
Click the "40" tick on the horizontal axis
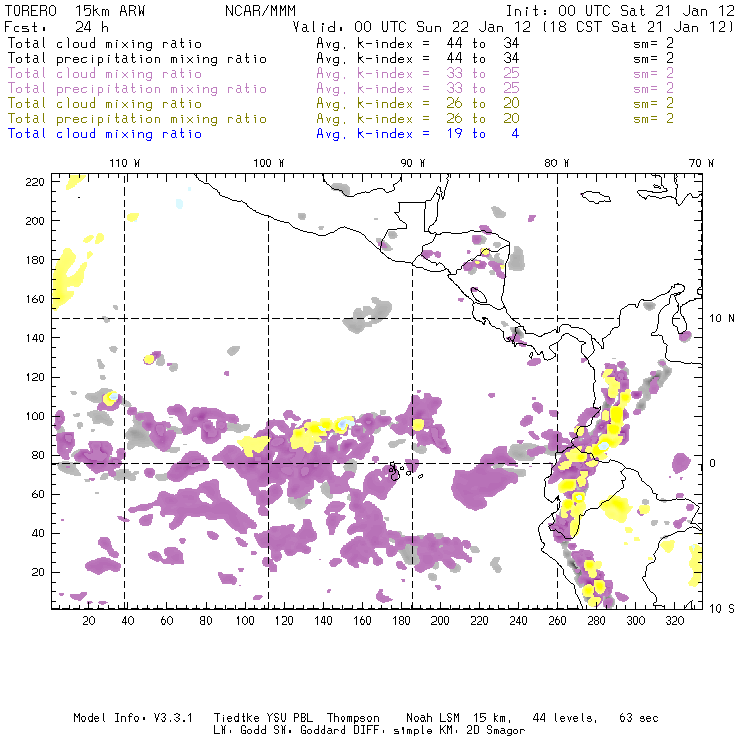coord(128,621)
